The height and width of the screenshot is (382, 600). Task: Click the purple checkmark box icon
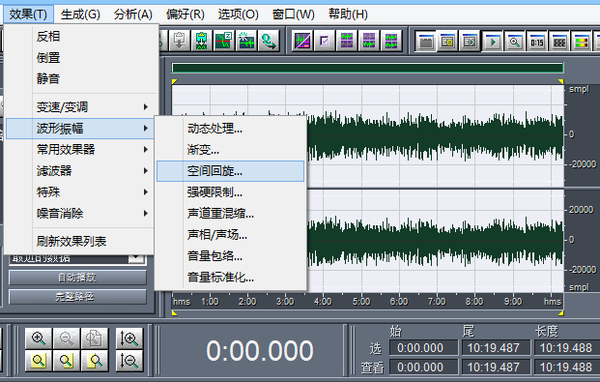tap(324, 41)
